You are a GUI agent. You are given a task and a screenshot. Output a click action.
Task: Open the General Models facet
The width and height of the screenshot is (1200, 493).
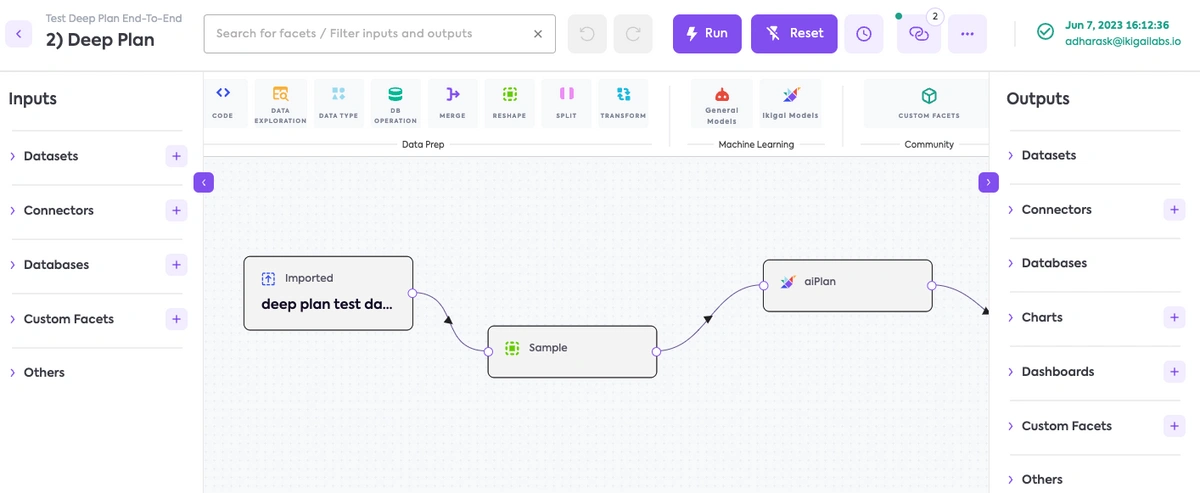722,103
